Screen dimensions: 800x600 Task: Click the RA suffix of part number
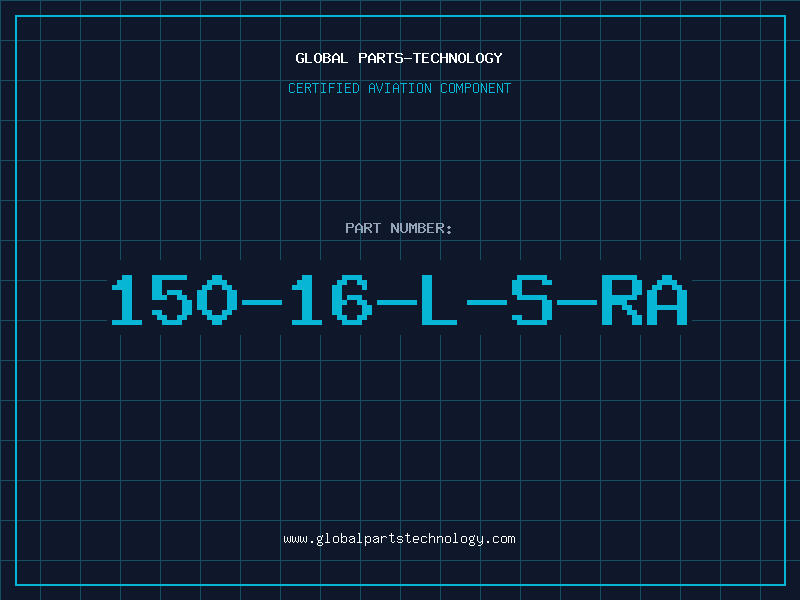644,300
